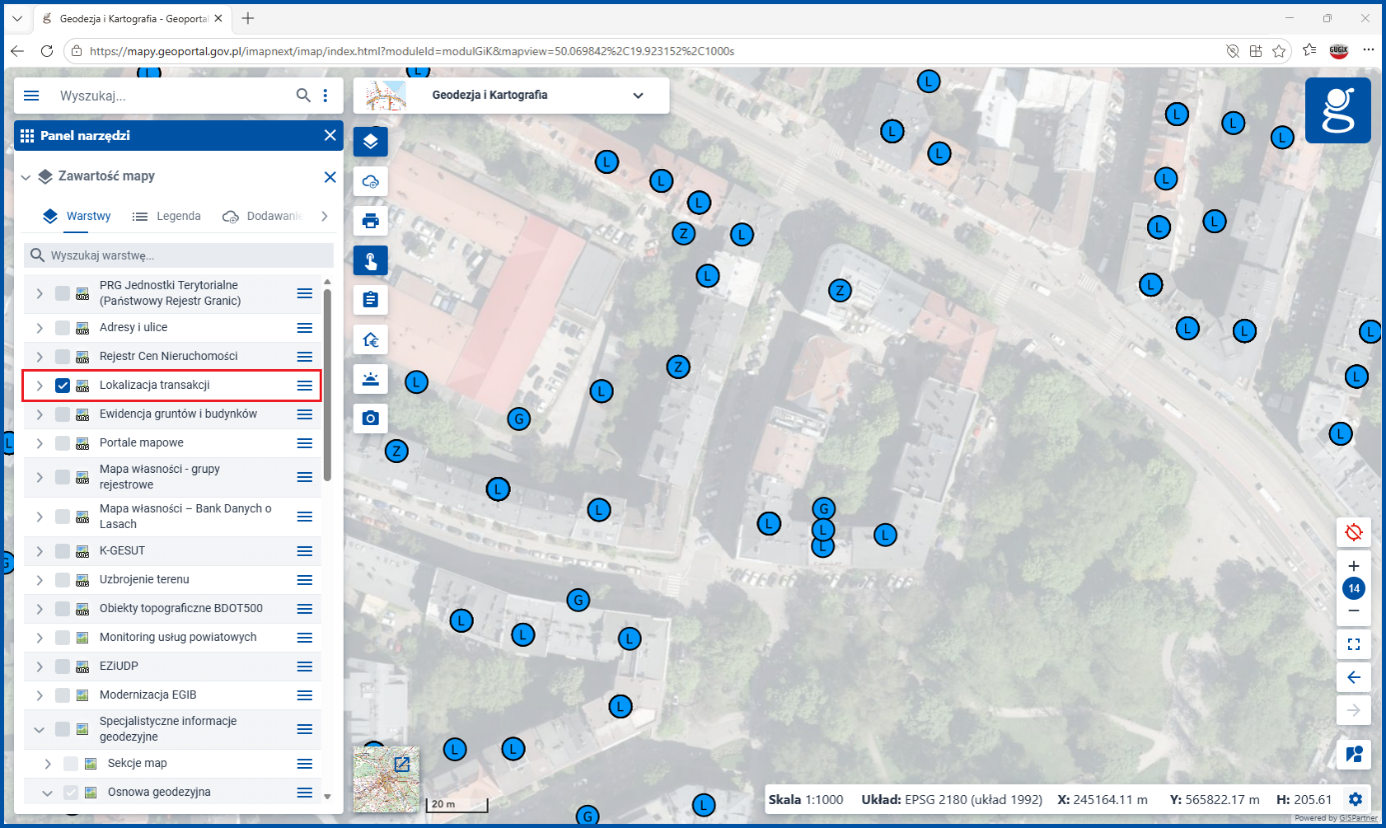1386x828 pixels.
Task: Click the print map icon
Action: coord(370,220)
